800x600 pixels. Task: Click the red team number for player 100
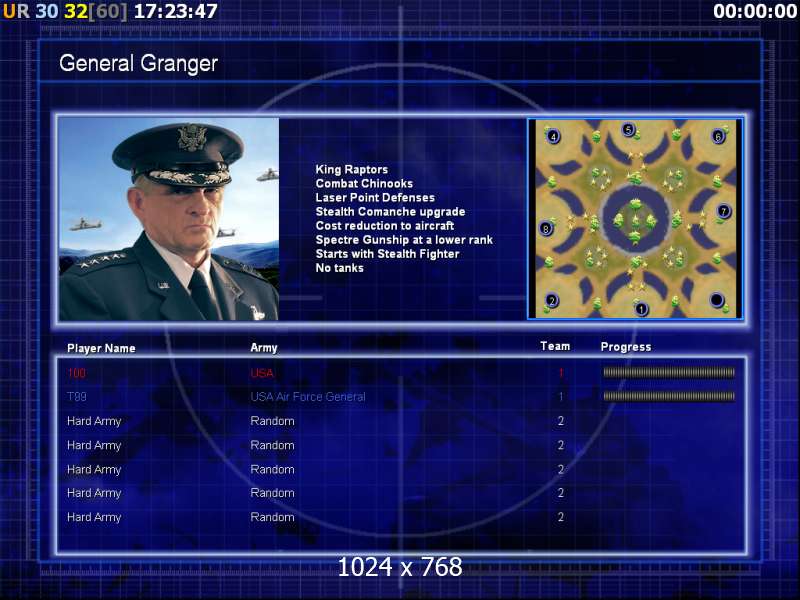tap(561, 373)
